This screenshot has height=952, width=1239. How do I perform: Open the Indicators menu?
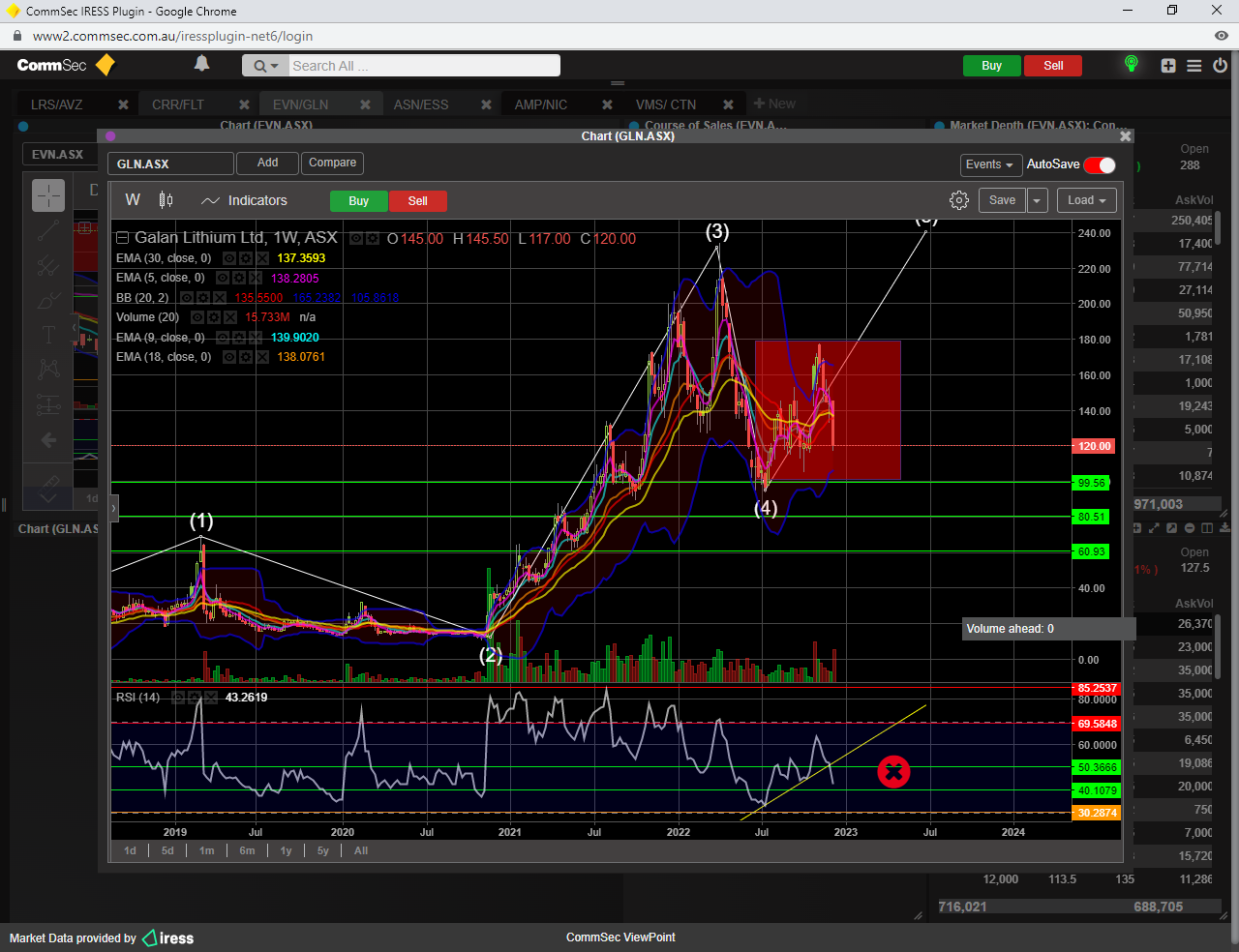coord(245,200)
